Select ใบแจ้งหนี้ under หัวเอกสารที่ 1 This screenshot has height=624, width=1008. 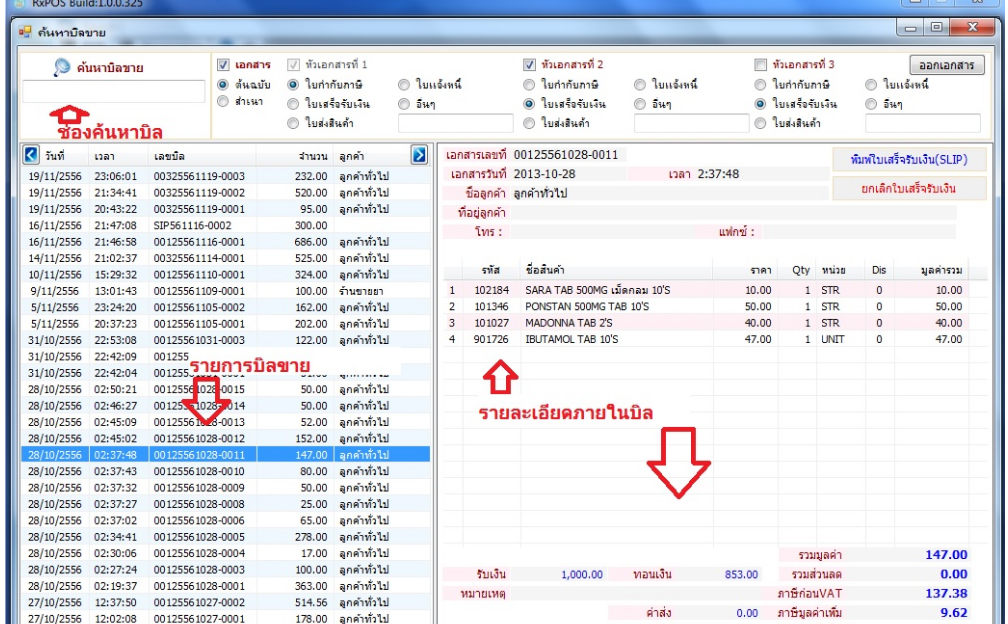(404, 84)
